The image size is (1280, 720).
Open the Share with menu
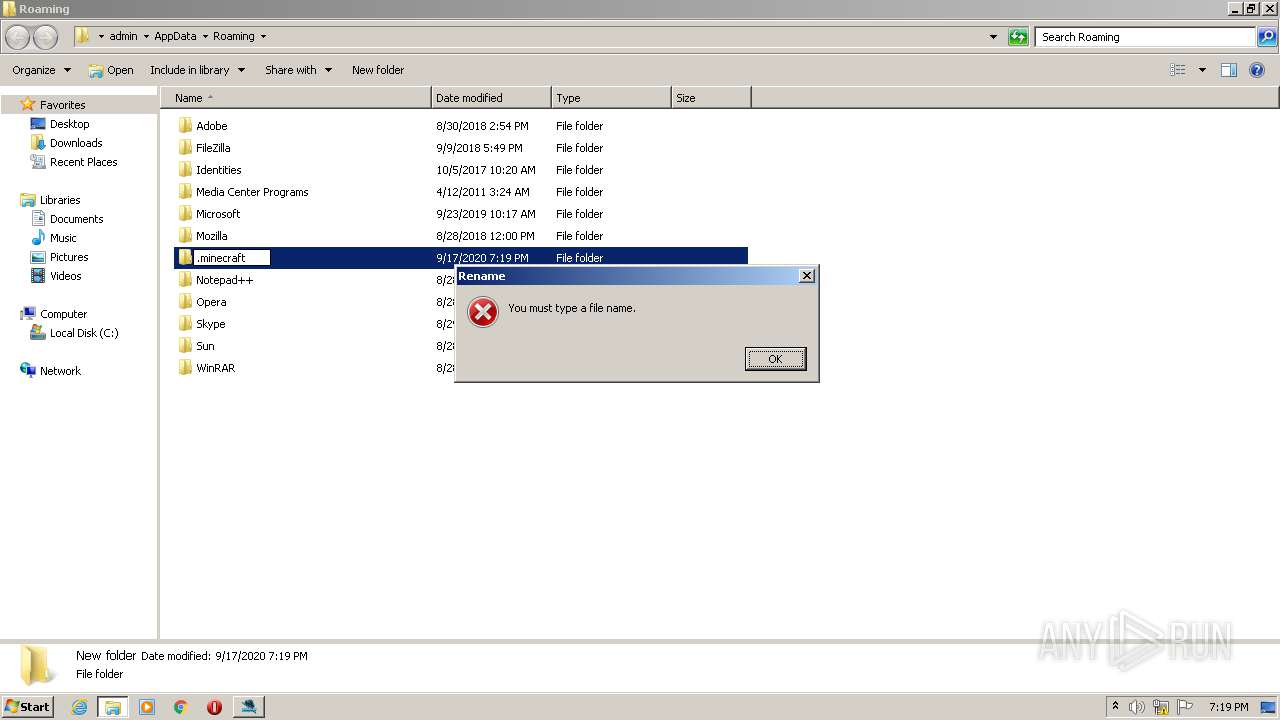(298, 70)
